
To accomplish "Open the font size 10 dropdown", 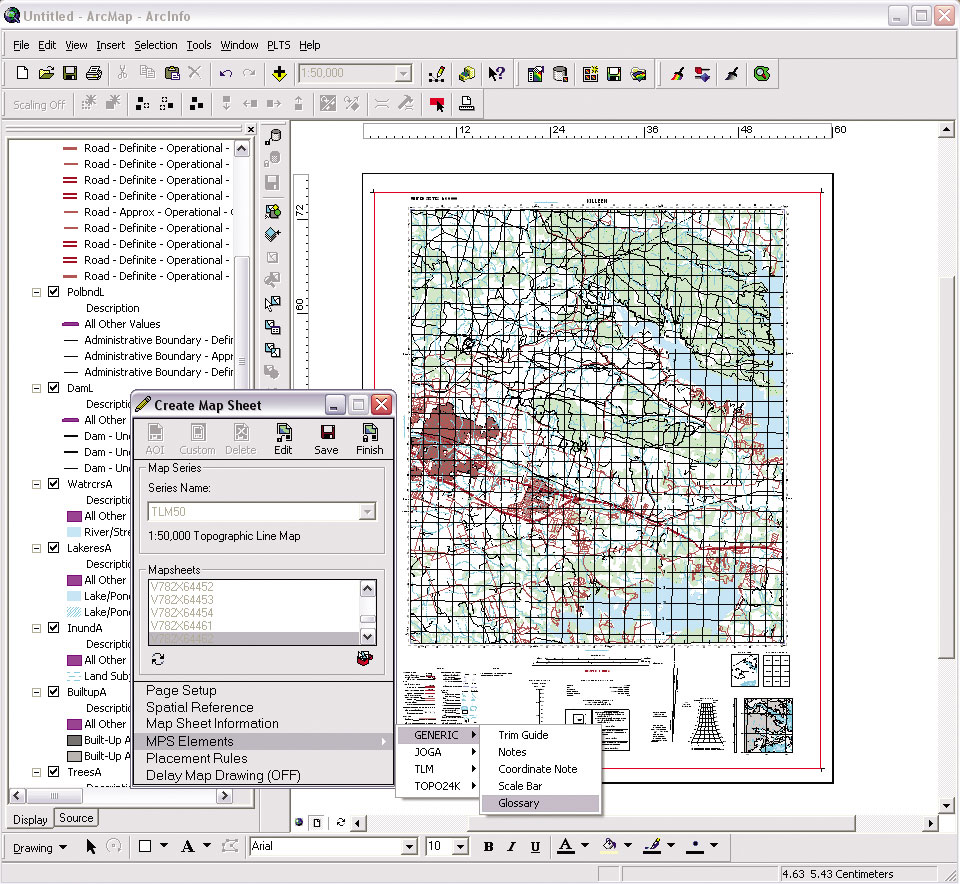I will coord(460,847).
